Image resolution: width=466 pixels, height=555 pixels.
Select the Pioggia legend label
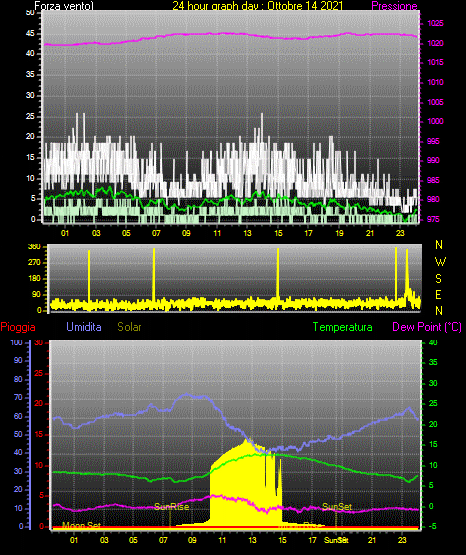click(x=18, y=327)
